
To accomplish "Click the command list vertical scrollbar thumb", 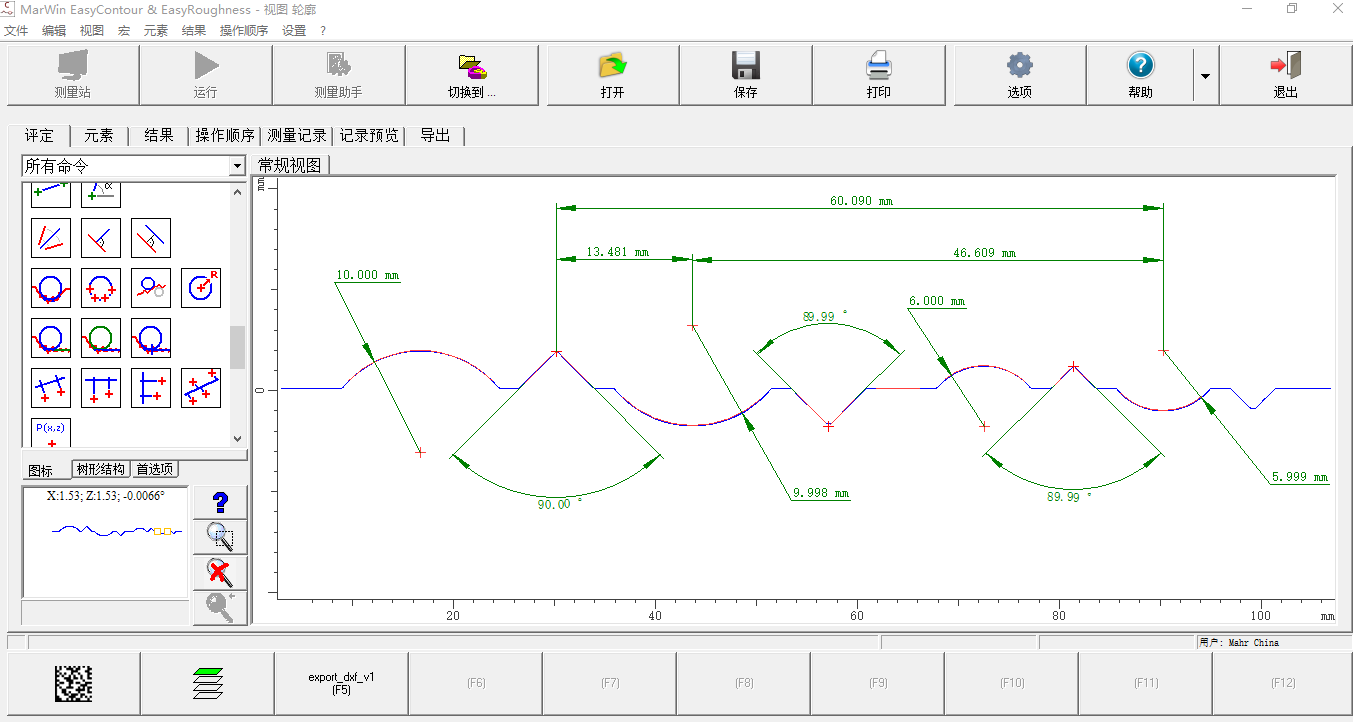I will click(237, 347).
